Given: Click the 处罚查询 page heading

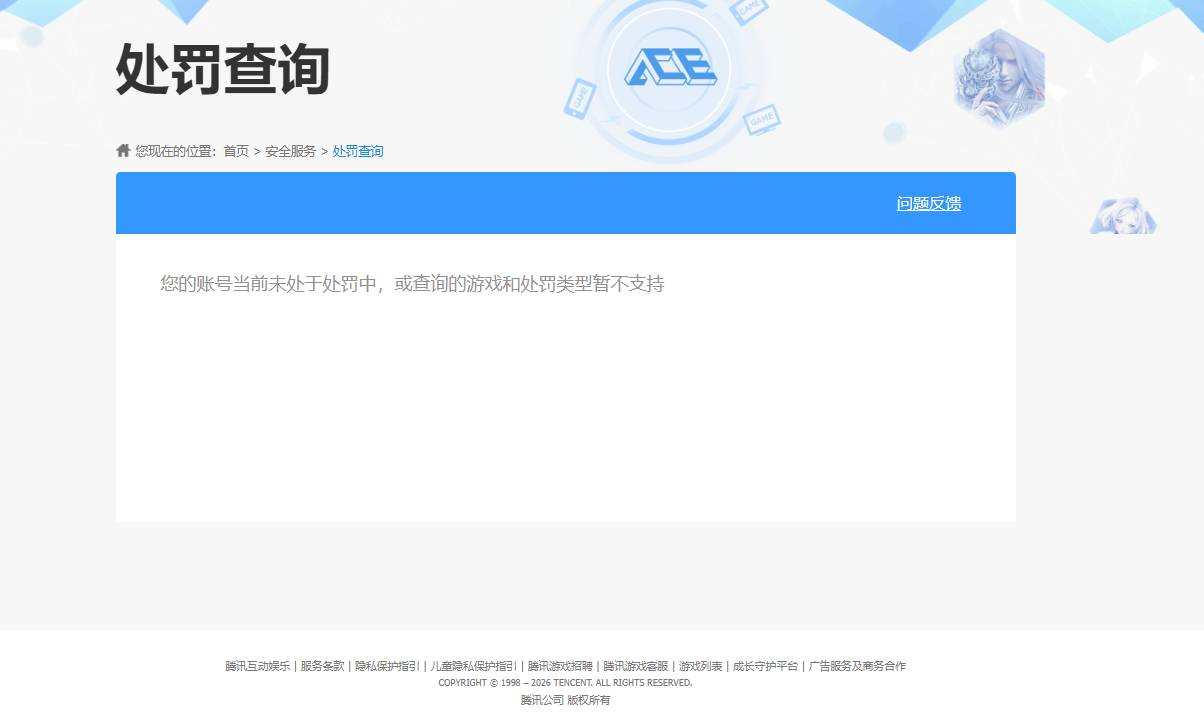Looking at the screenshot, I should [x=223, y=70].
